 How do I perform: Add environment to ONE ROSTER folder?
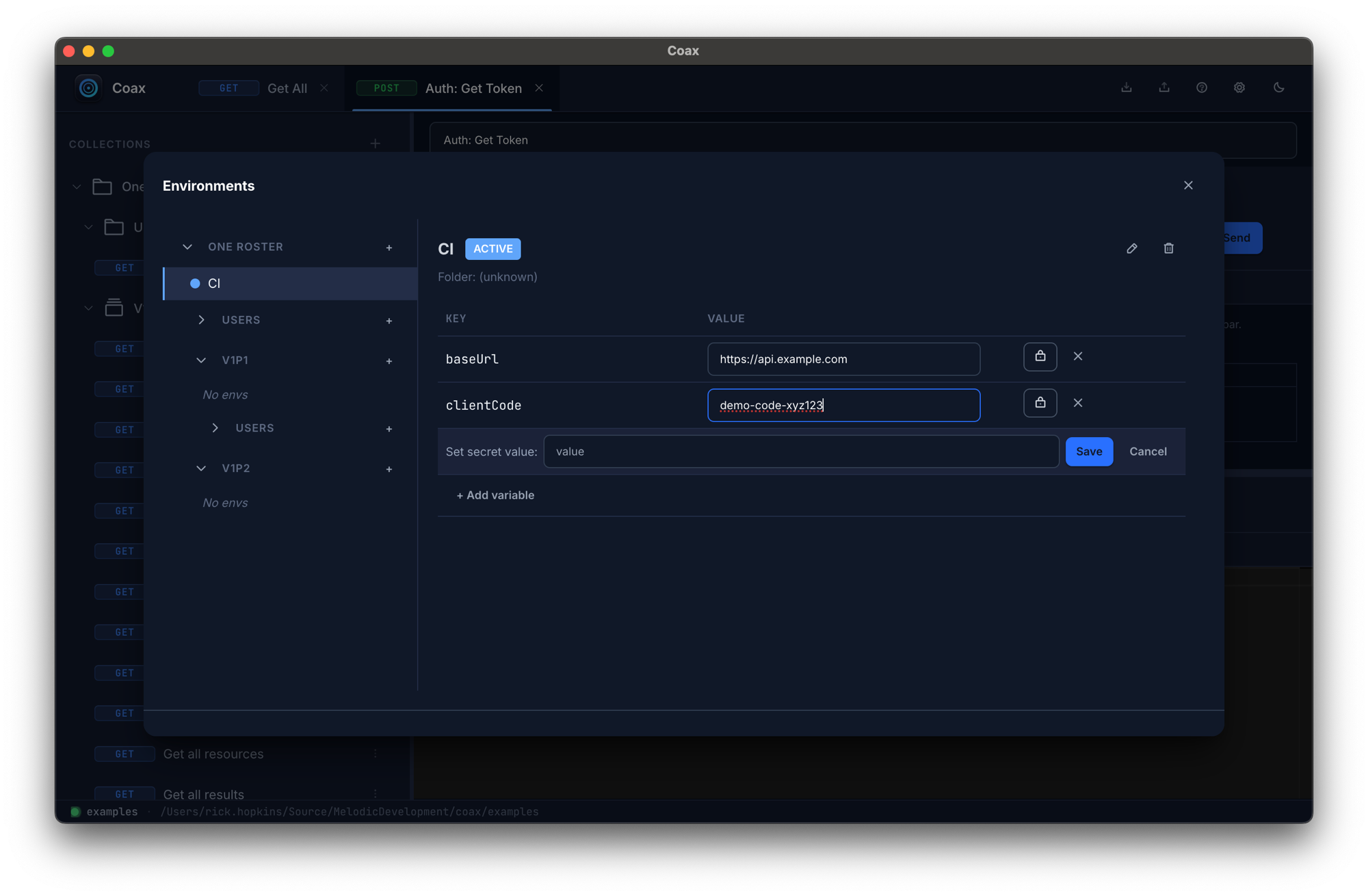(x=389, y=248)
